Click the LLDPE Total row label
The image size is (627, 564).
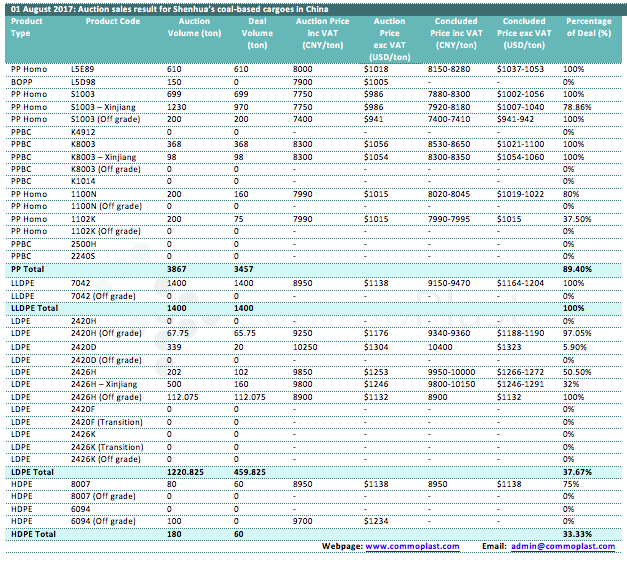click(x=35, y=308)
